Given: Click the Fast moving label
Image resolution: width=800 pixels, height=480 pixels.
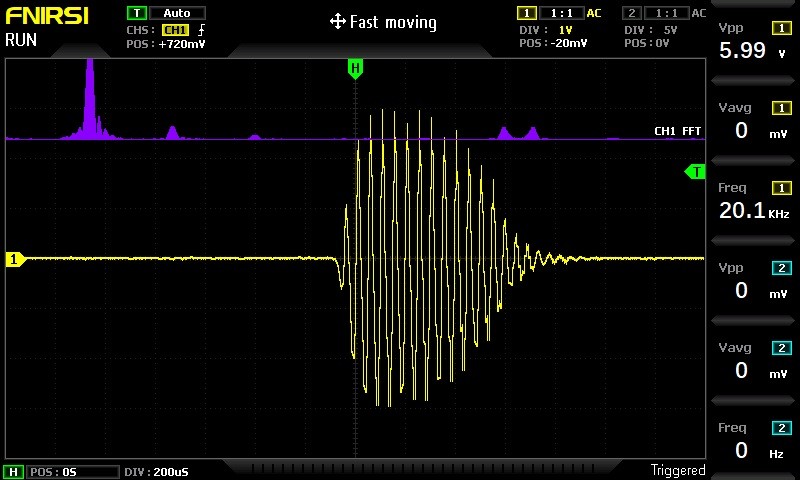Looking at the screenshot, I should pos(393,22).
